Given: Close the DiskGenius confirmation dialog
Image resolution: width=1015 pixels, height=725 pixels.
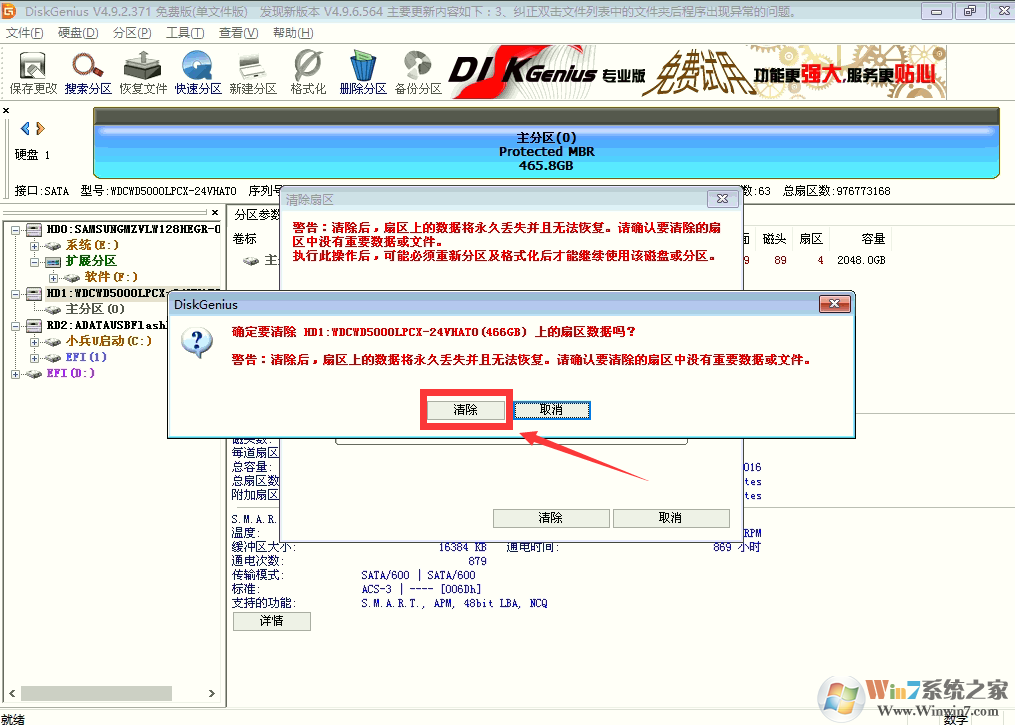Looking at the screenshot, I should [834, 304].
